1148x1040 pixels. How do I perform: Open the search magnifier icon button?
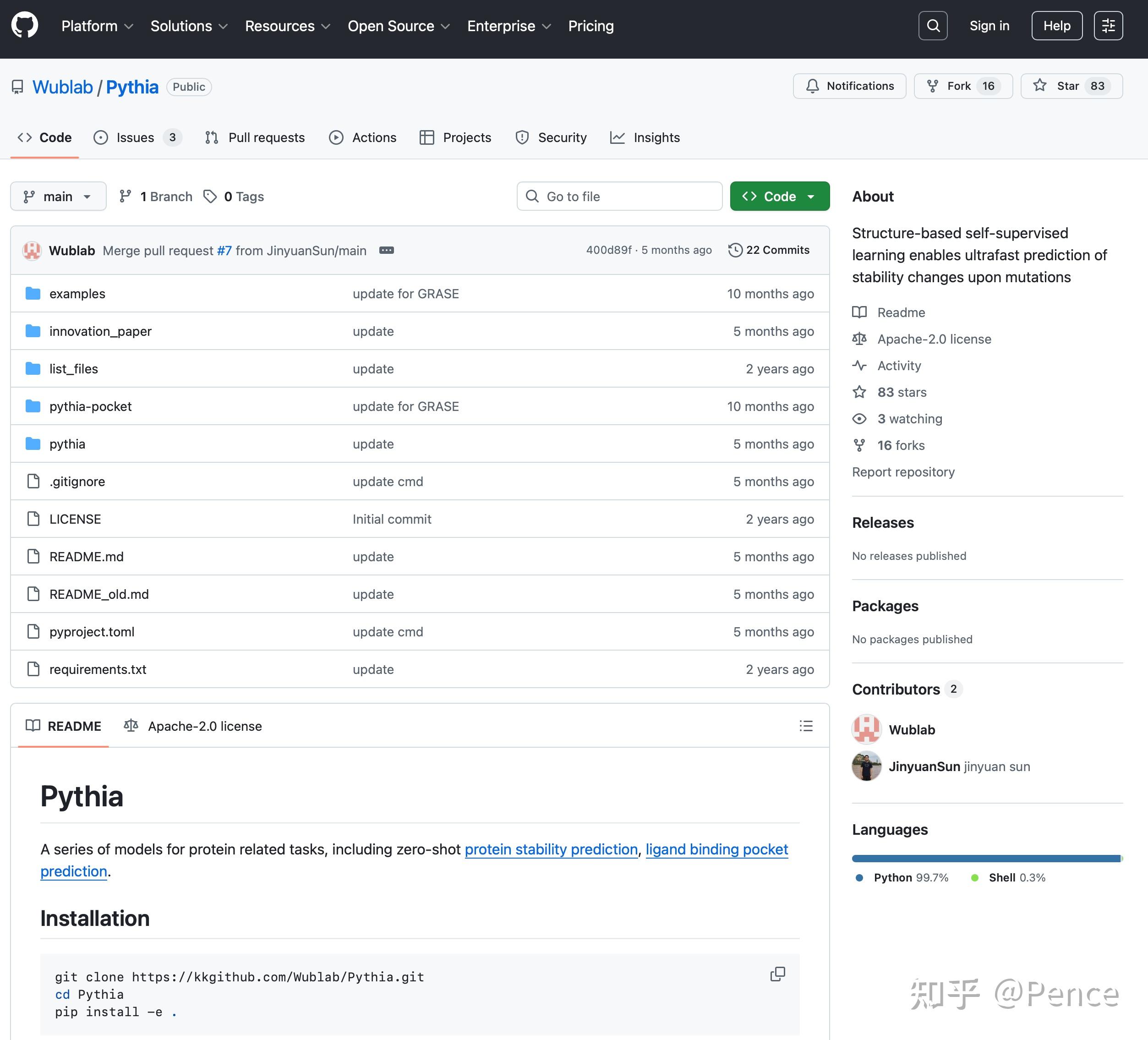pyautogui.click(x=933, y=26)
